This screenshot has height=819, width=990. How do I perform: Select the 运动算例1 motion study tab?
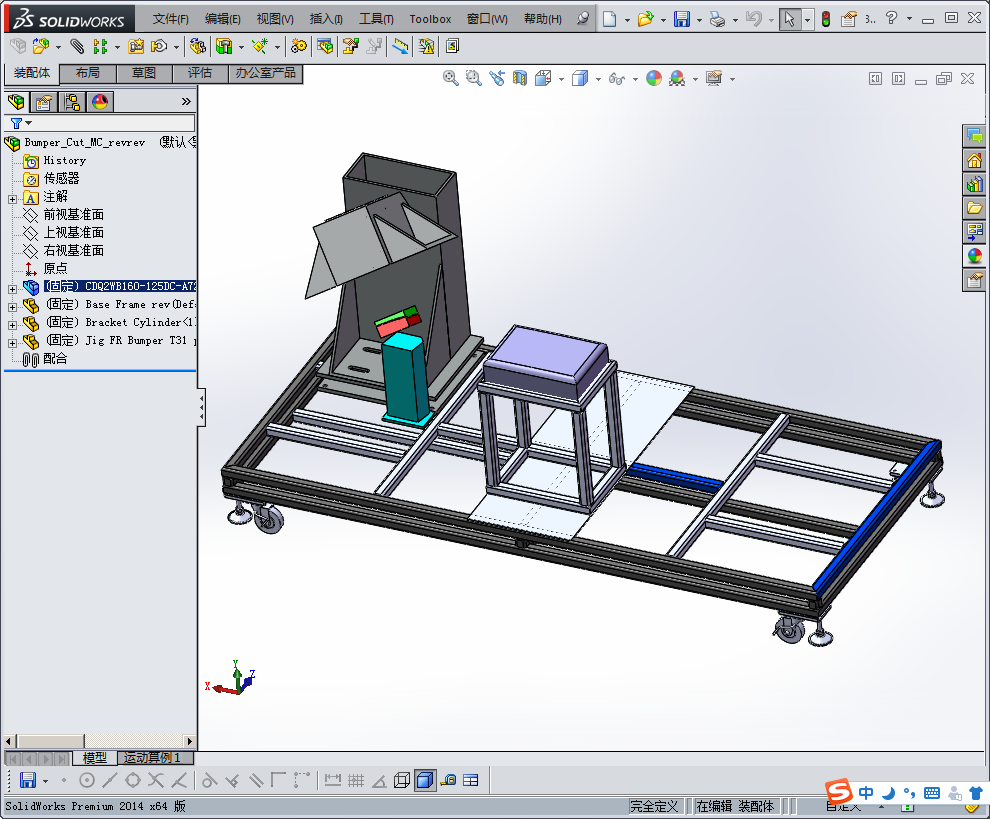[153, 758]
